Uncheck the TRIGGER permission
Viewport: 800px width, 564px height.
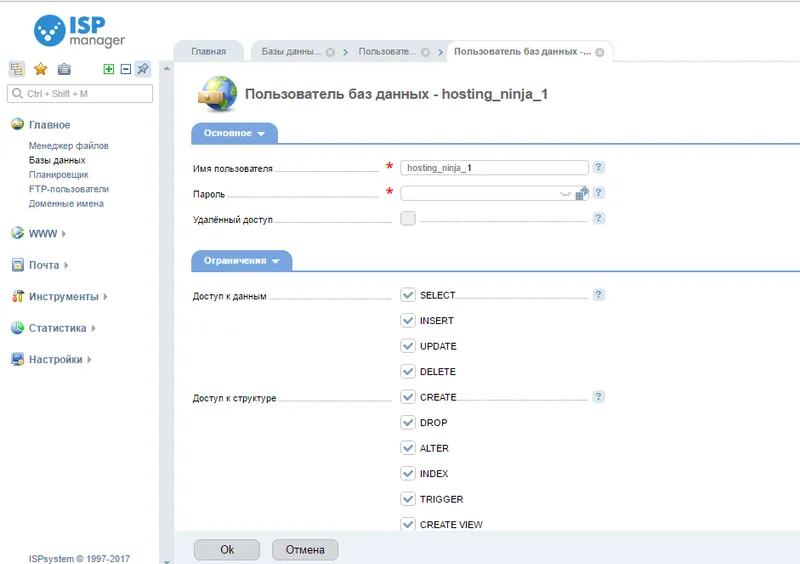pyautogui.click(x=408, y=499)
